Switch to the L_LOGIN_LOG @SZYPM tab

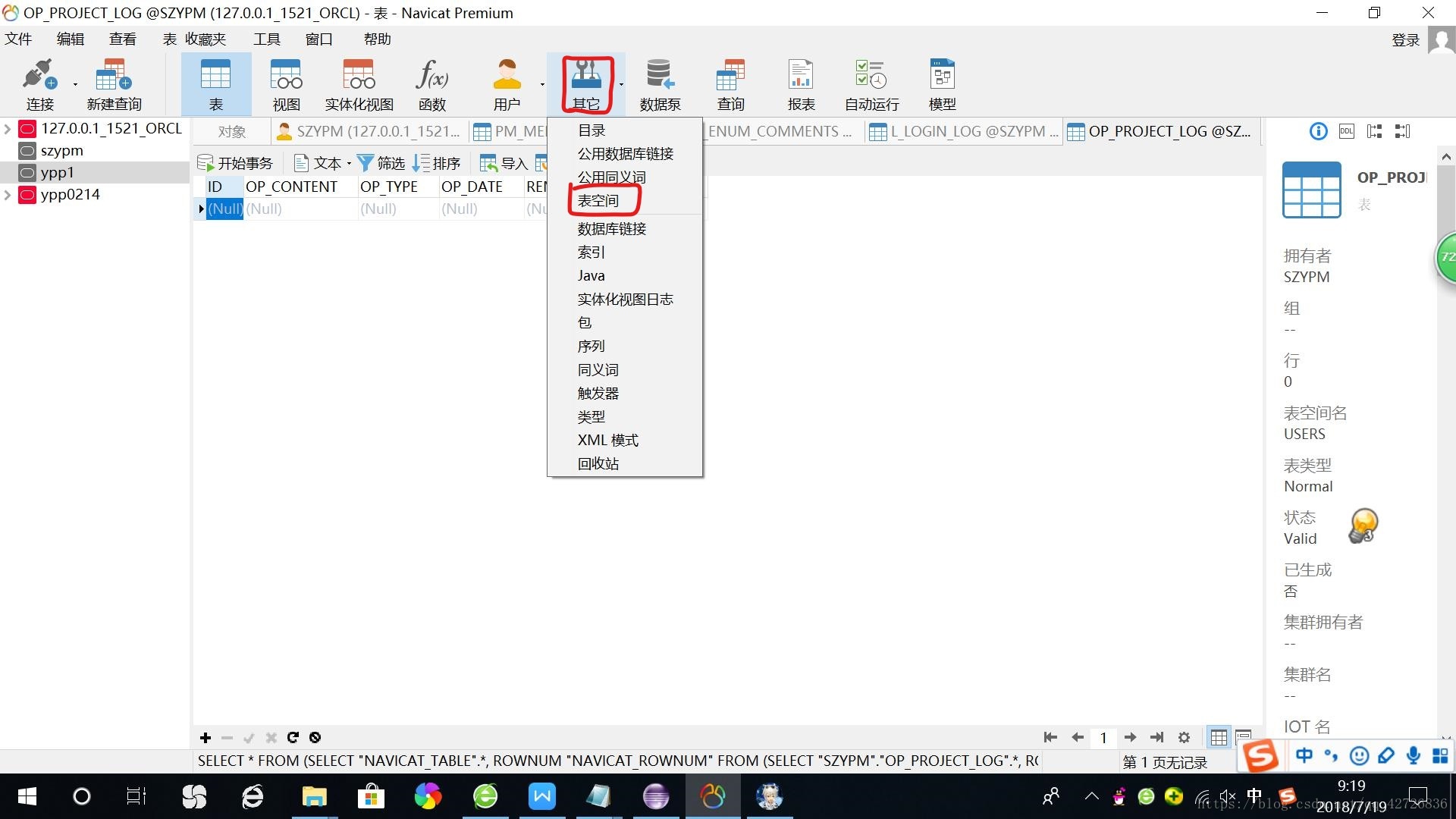[x=965, y=132]
